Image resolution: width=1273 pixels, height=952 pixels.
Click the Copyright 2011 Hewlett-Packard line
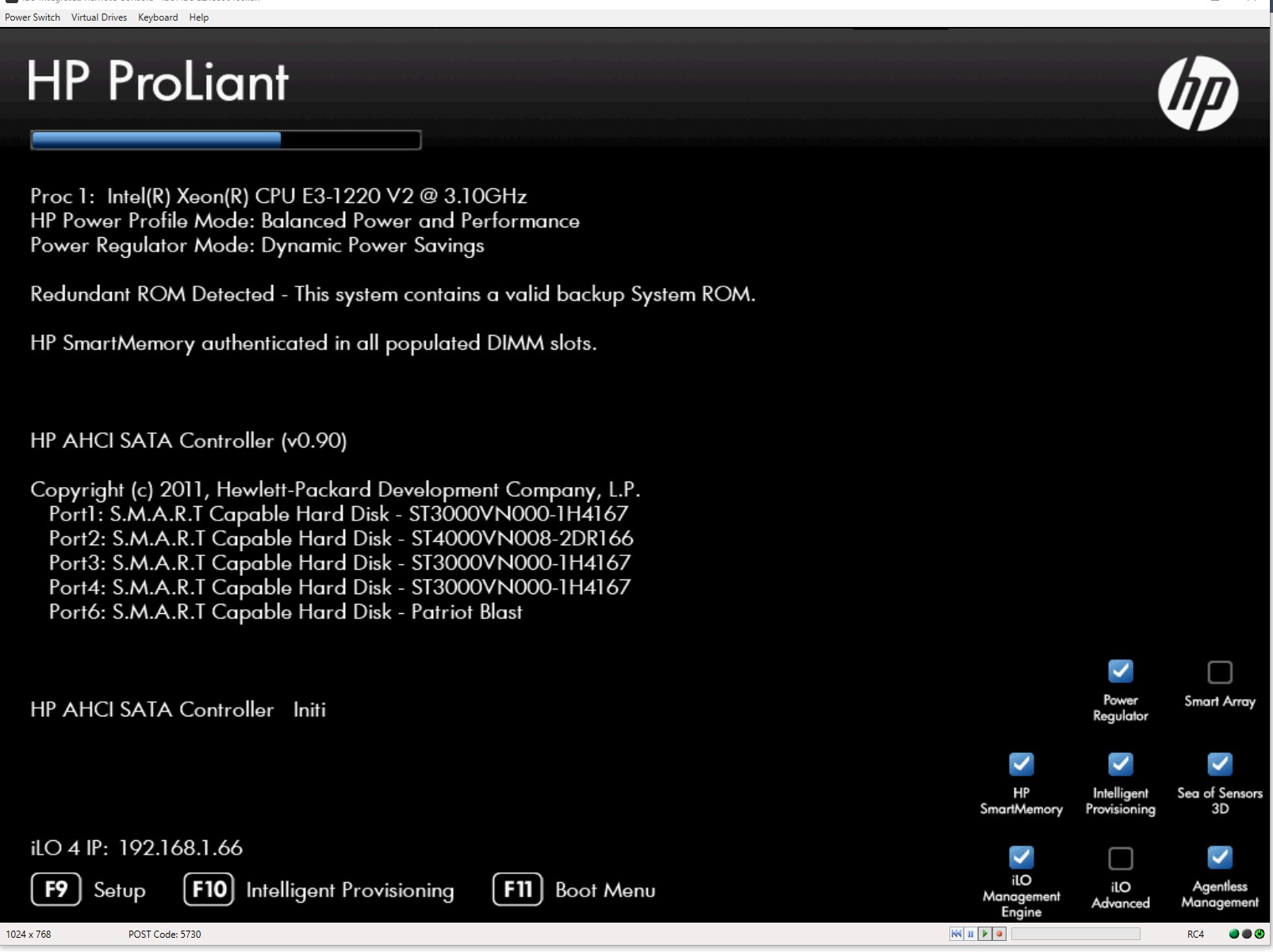(336, 490)
